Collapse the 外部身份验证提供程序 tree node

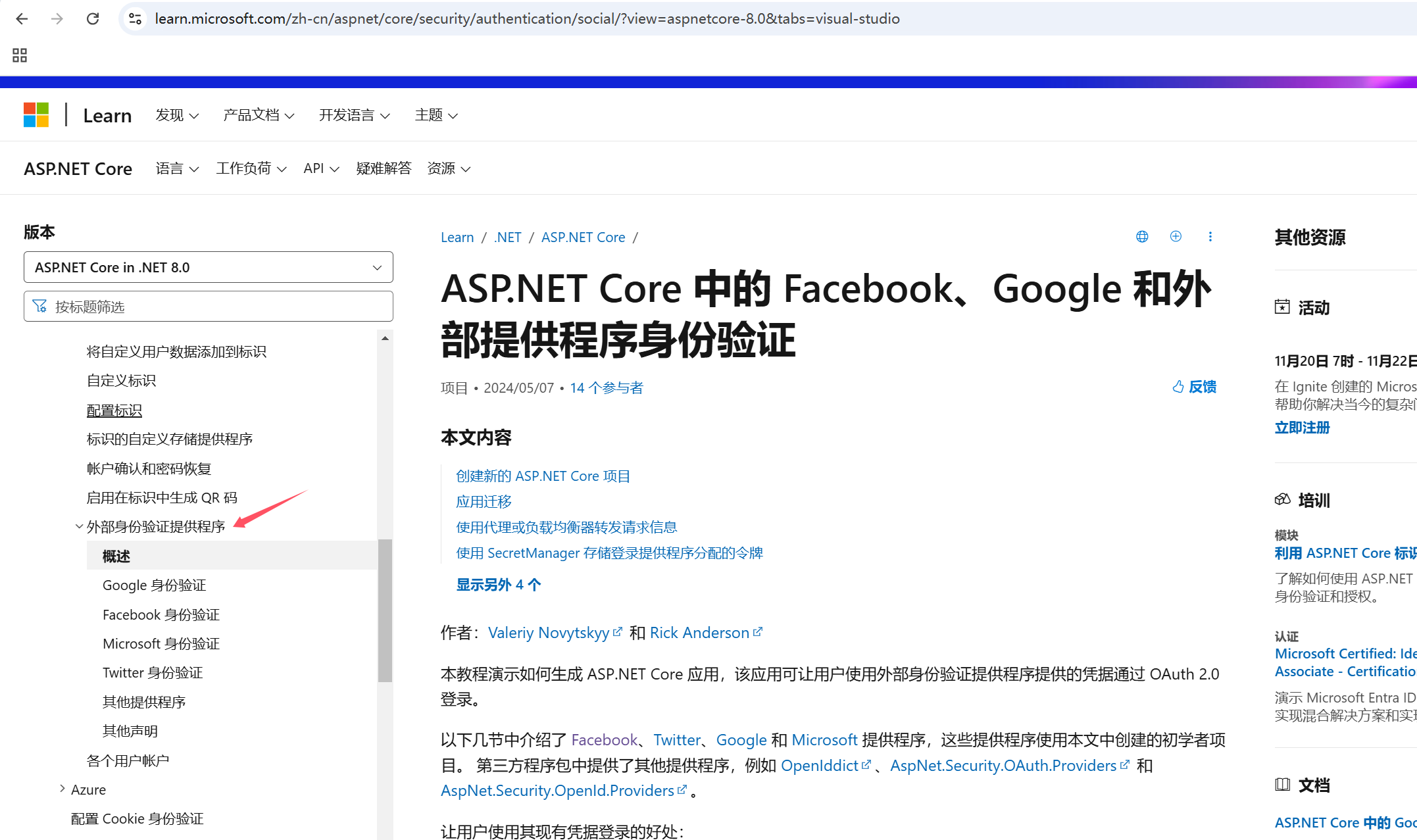click(79, 526)
